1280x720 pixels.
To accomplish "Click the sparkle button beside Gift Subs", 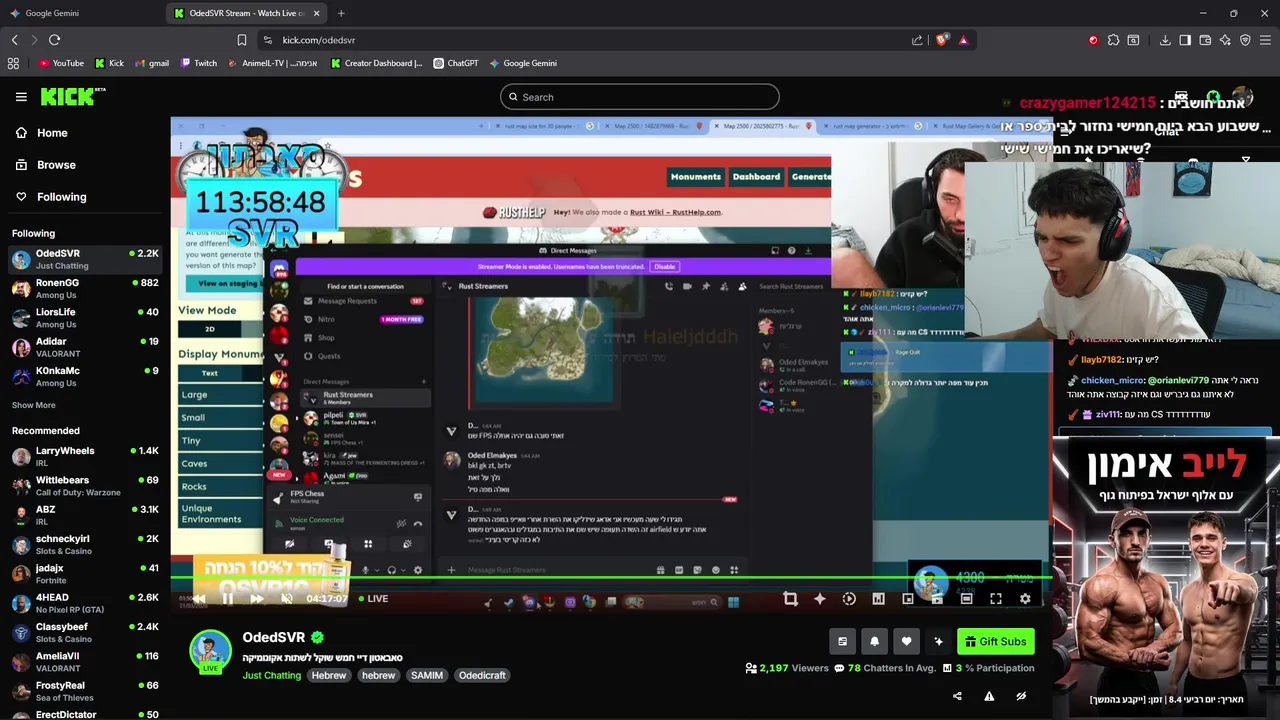I will (938, 641).
